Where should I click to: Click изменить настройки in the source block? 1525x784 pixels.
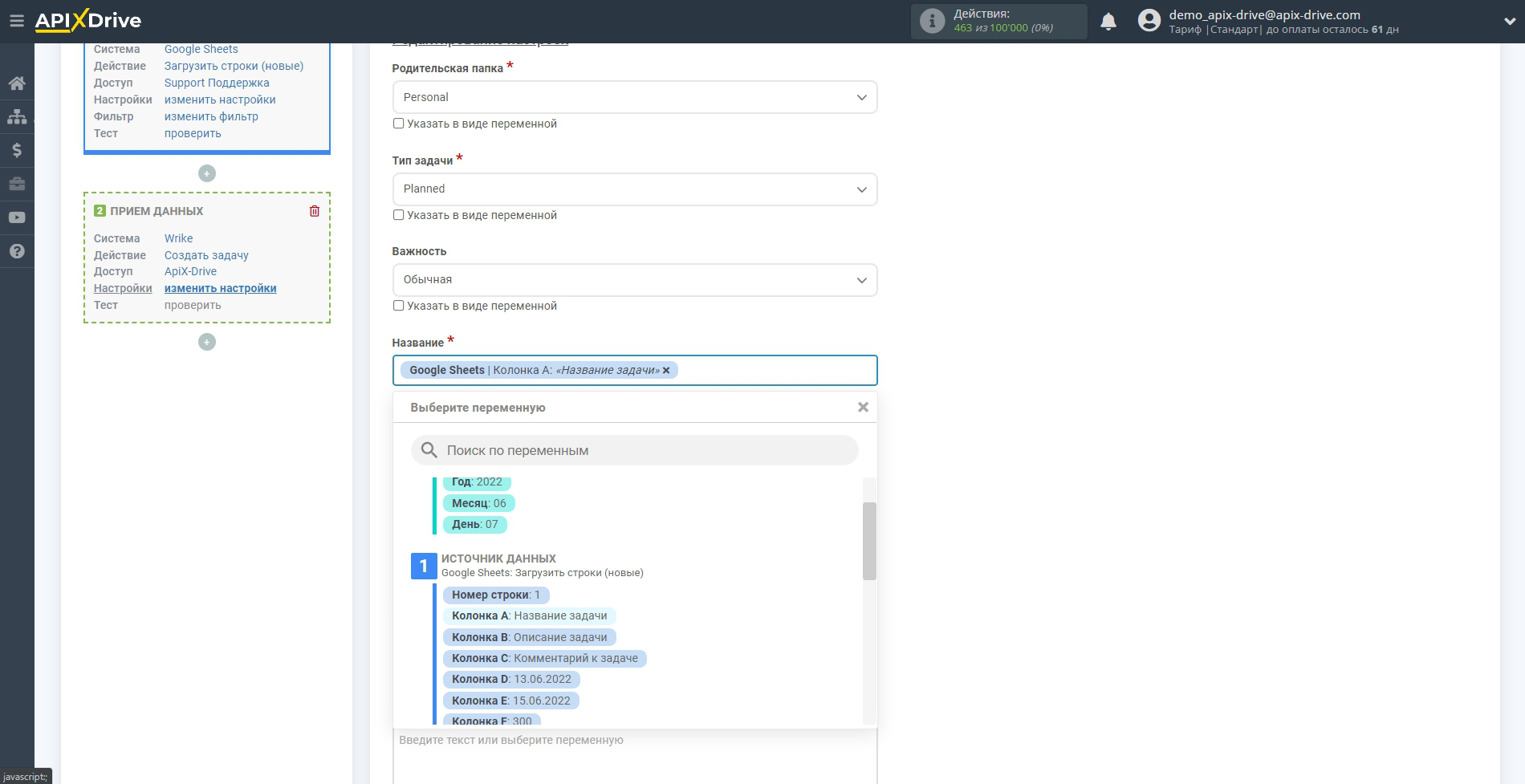click(220, 100)
